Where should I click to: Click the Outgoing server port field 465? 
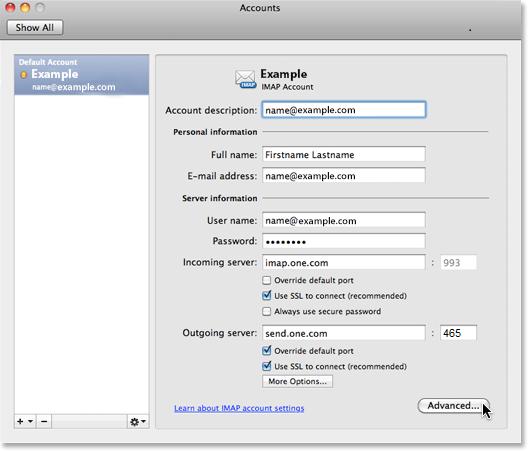click(x=458, y=333)
